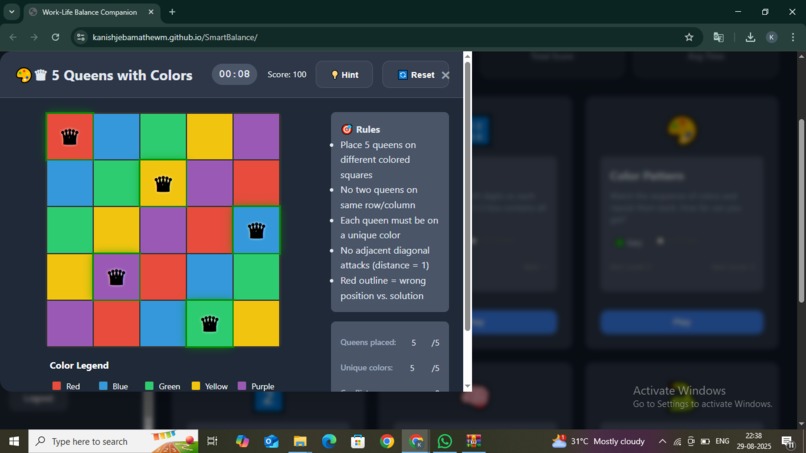
Task: Open Microsoft Store from the taskbar
Action: (x=358, y=441)
